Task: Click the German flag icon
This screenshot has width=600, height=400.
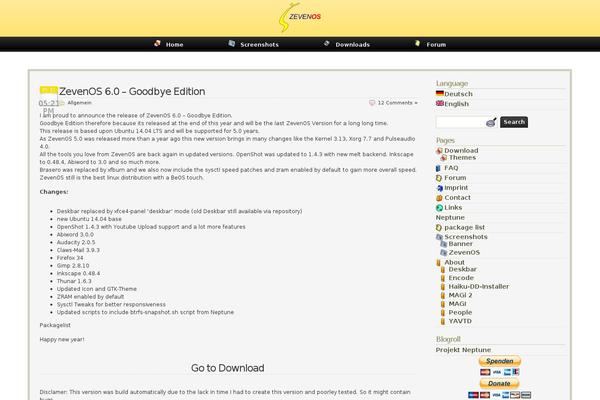Action: pos(440,93)
